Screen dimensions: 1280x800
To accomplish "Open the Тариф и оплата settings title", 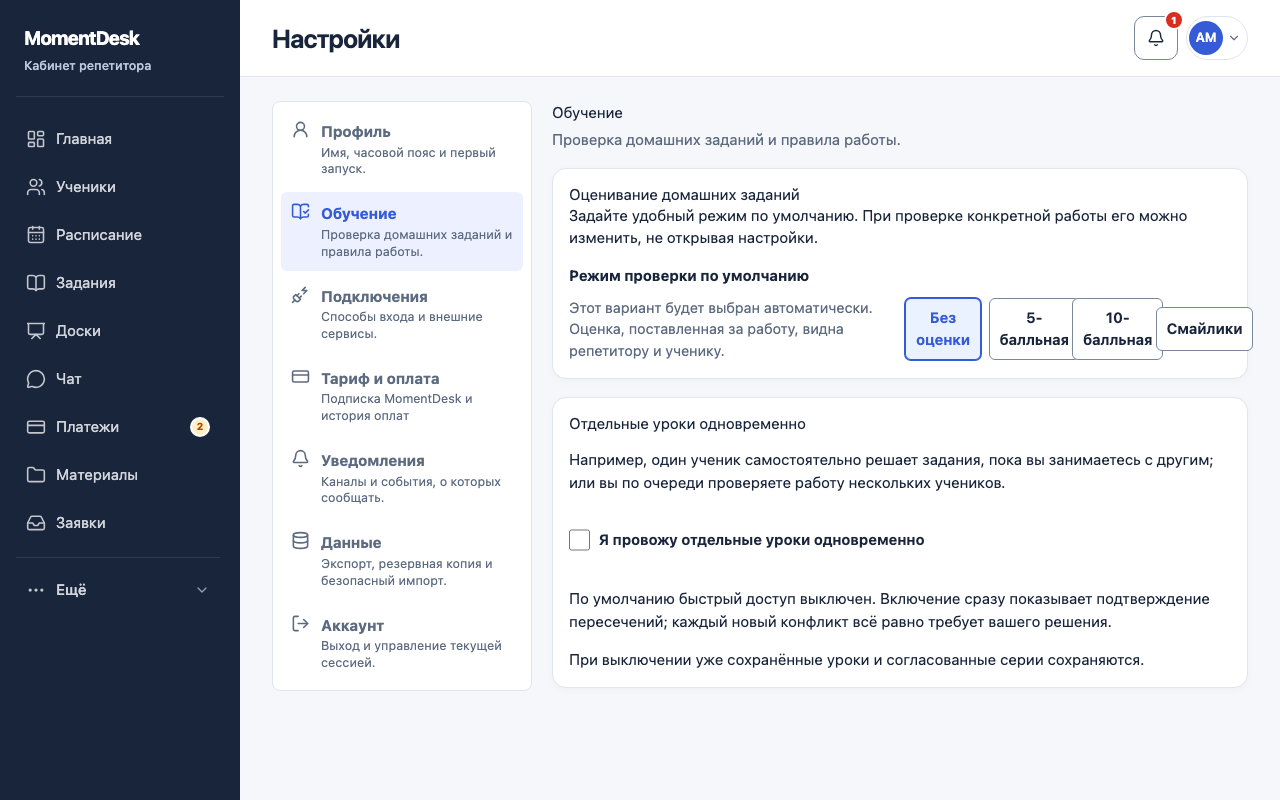I will click(380, 379).
